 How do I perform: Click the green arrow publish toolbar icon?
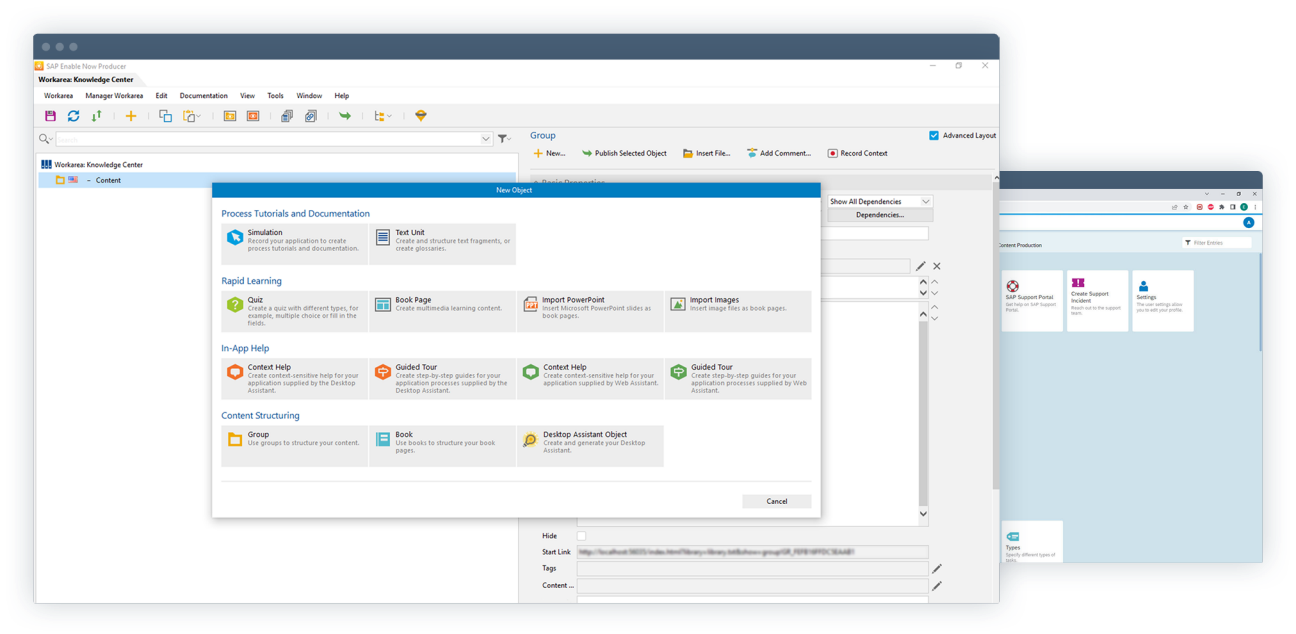click(x=345, y=116)
